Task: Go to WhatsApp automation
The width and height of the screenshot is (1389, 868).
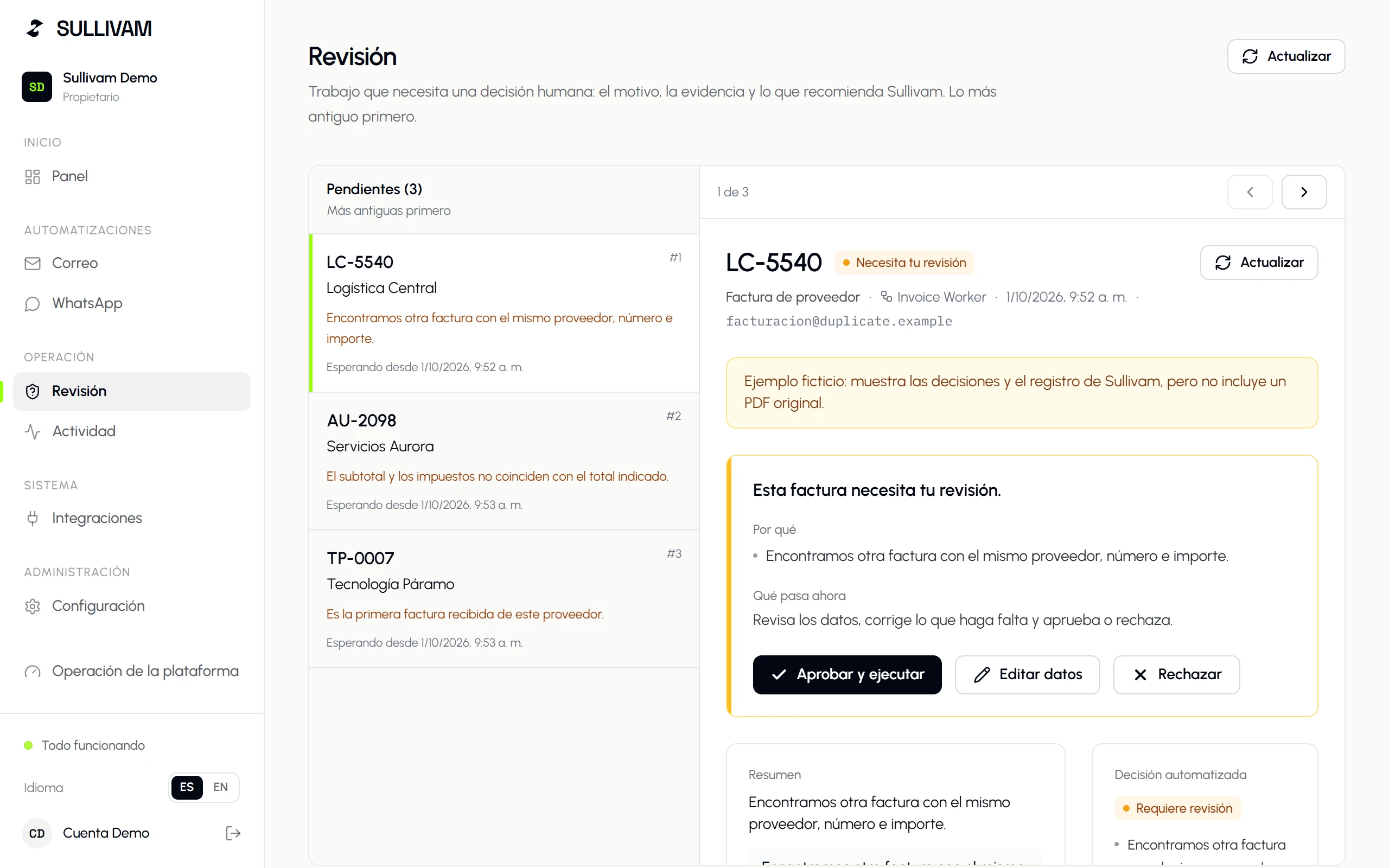Action: (131, 303)
